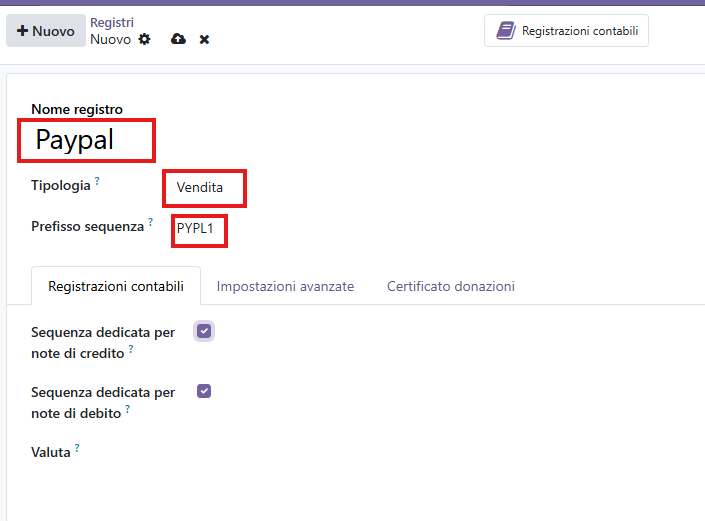Show the Prefisso sequenza help question mark
The image size is (705, 521).
pos(151,222)
